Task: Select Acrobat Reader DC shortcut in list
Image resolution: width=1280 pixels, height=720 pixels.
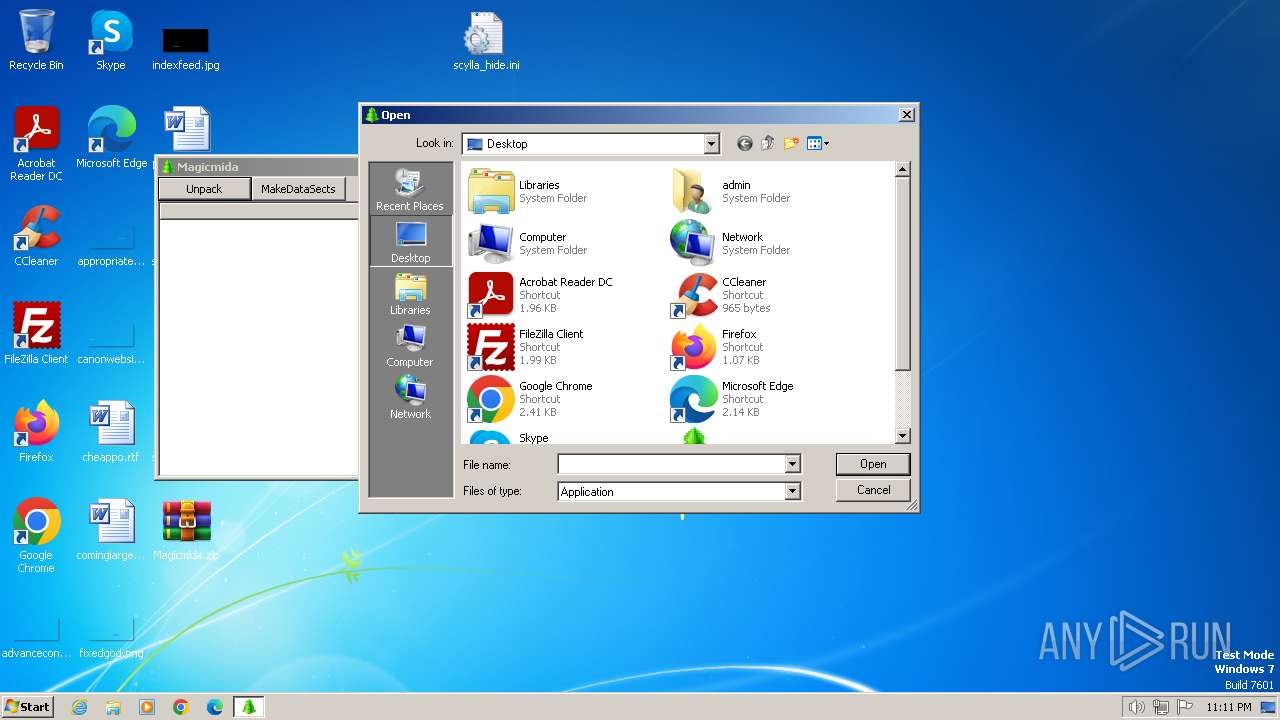Action: [541, 295]
